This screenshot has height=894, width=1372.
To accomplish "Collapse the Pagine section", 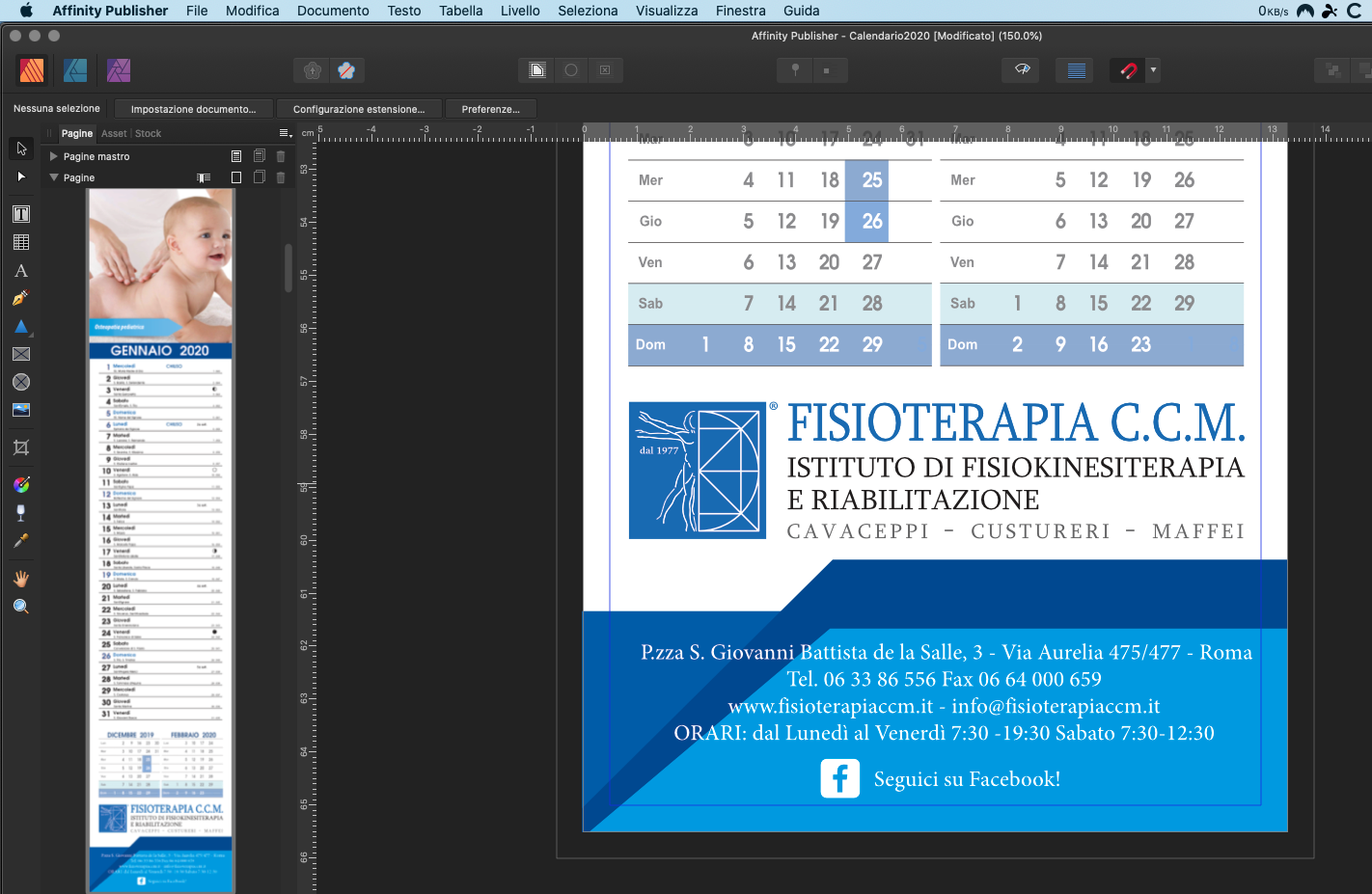I will 54,177.
